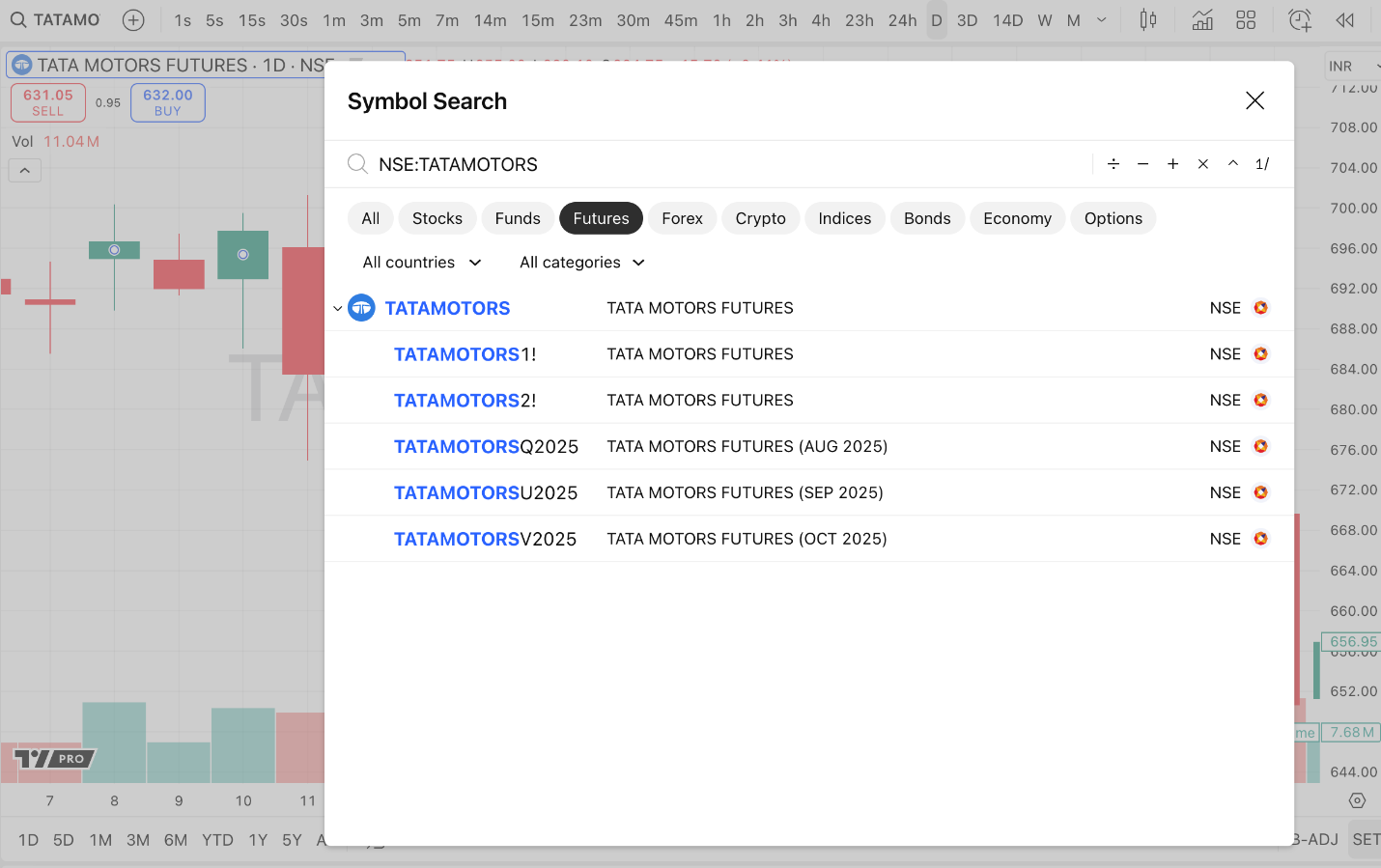
Task: Collapse the chart legend arrow button
Action: (25, 171)
